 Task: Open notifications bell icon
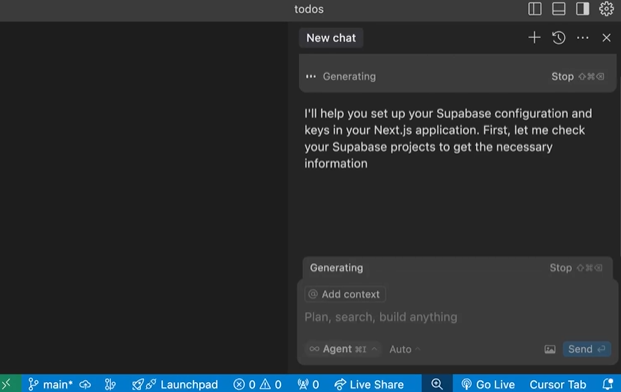tap(608, 384)
